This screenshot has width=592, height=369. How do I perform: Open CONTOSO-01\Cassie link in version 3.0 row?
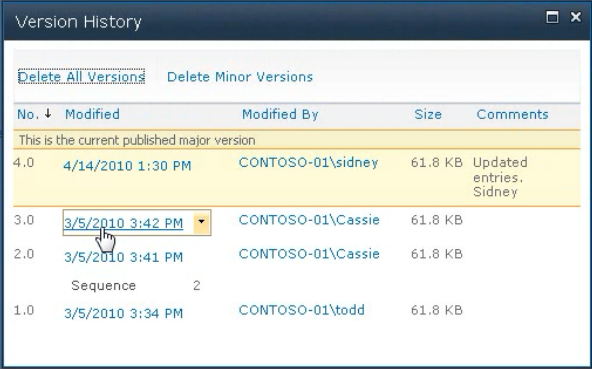pyautogui.click(x=309, y=220)
